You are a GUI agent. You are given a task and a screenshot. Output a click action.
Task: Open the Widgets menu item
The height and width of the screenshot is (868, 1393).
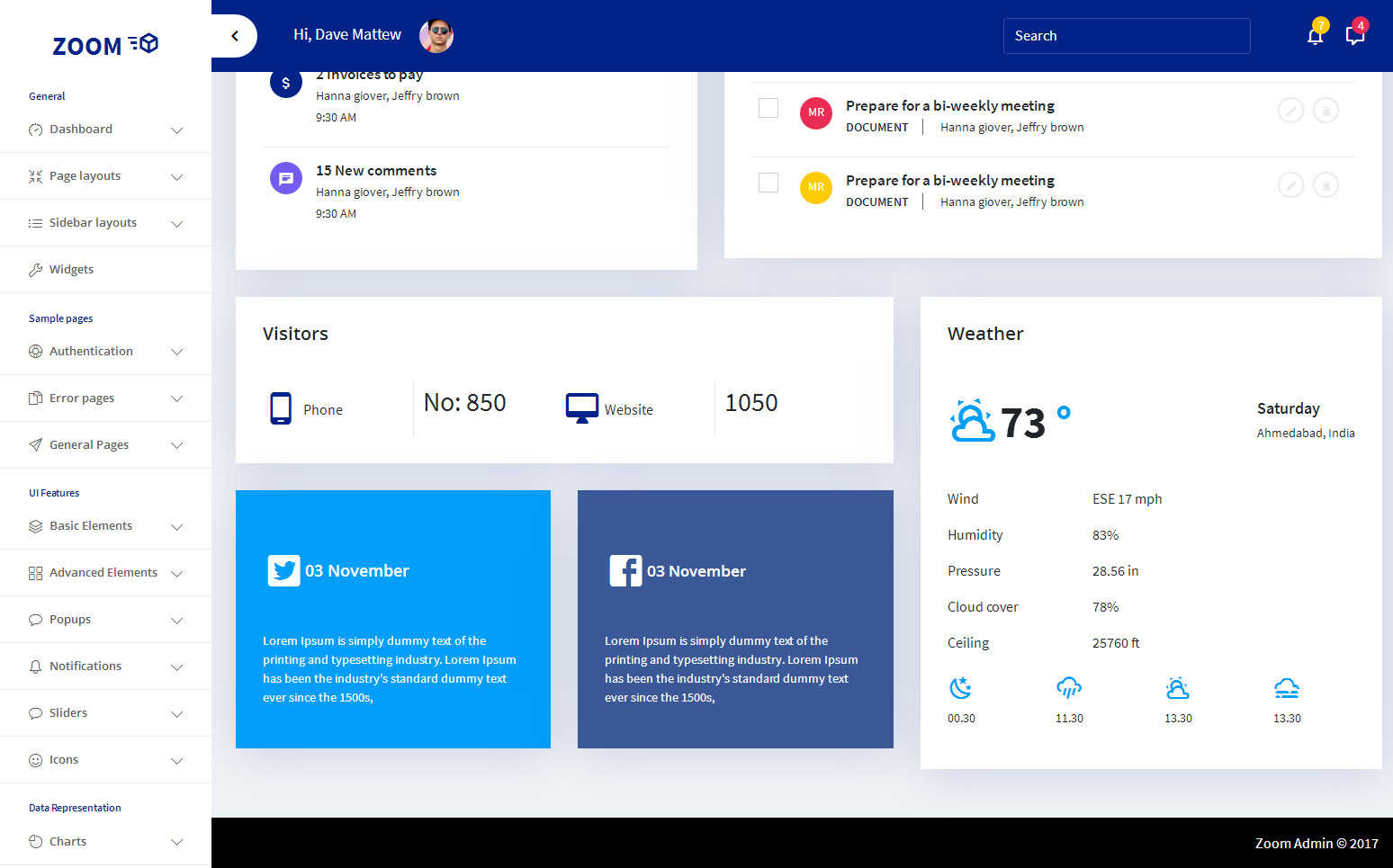coord(105,270)
